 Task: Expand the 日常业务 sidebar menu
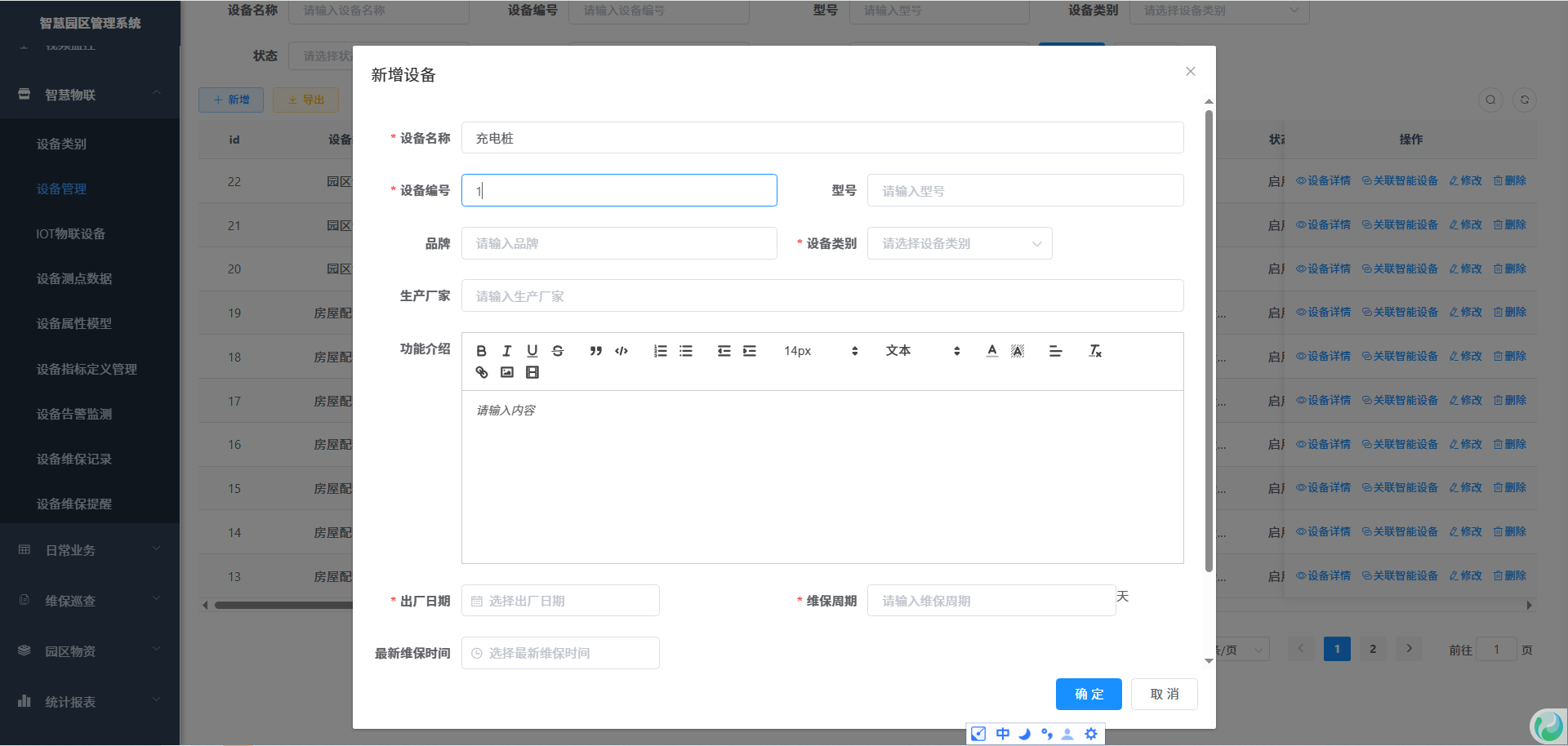point(90,550)
